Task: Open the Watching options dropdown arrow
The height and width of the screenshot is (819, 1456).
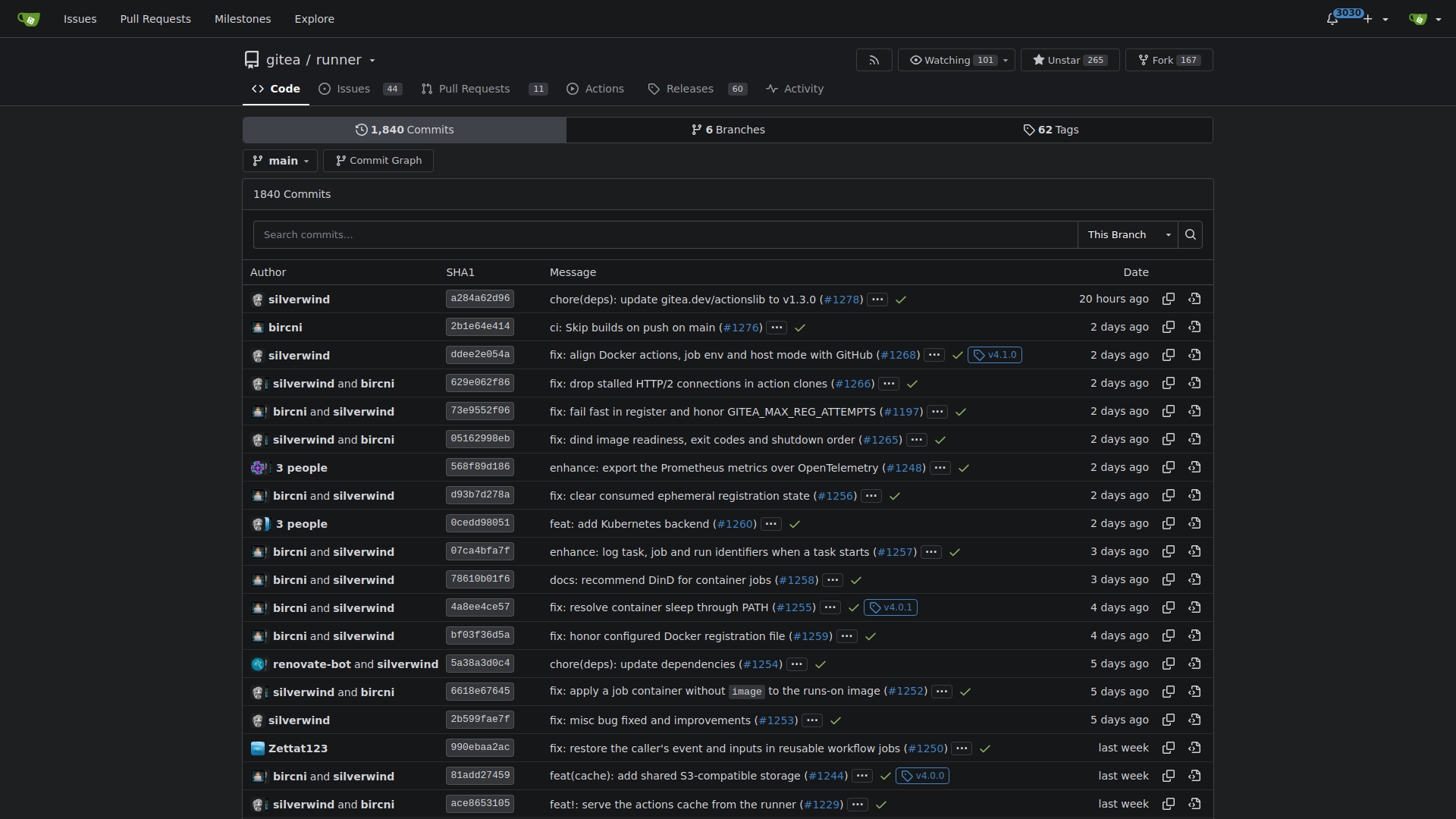Action: tap(1006, 60)
